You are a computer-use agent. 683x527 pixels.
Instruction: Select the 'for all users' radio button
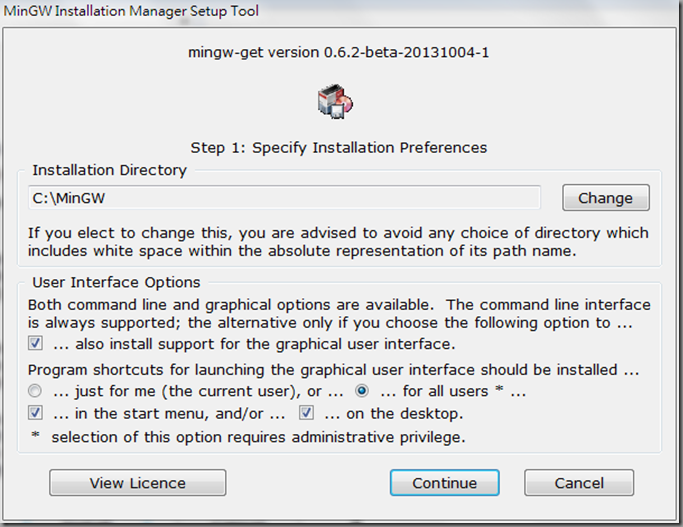[x=362, y=391]
